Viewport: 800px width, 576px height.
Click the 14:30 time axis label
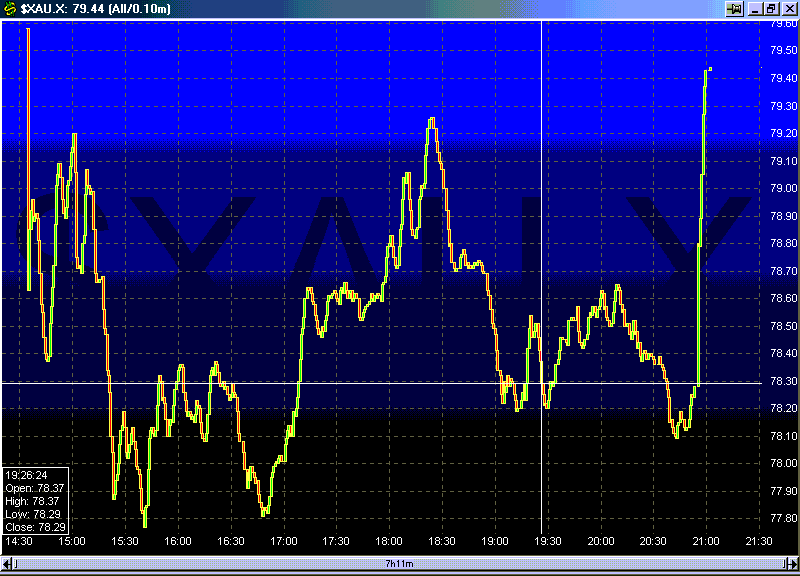coord(19,541)
